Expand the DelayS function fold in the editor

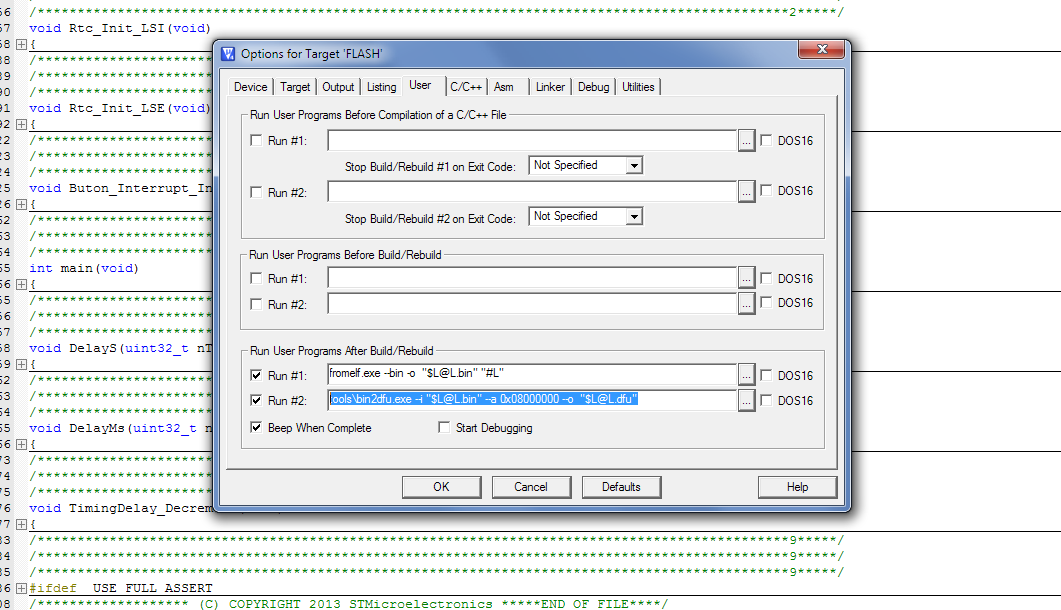pyautogui.click(x=21, y=364)
